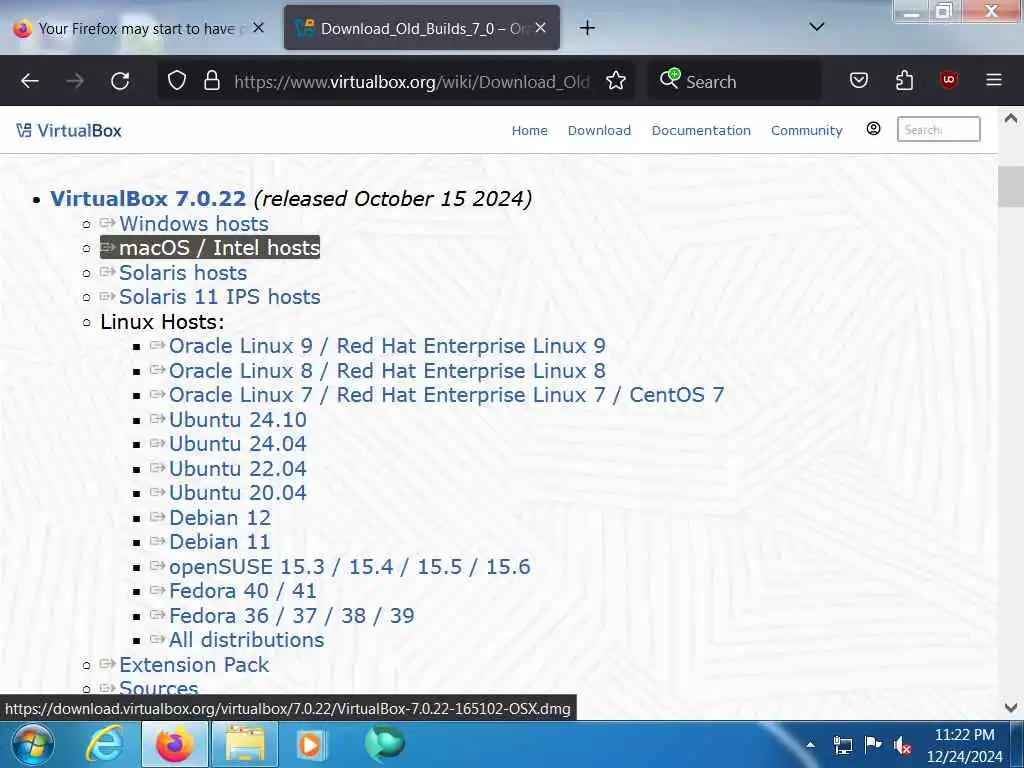Download the Ubuntu 20.04 package
1024x768 pixels.
[x=237, y=492]
